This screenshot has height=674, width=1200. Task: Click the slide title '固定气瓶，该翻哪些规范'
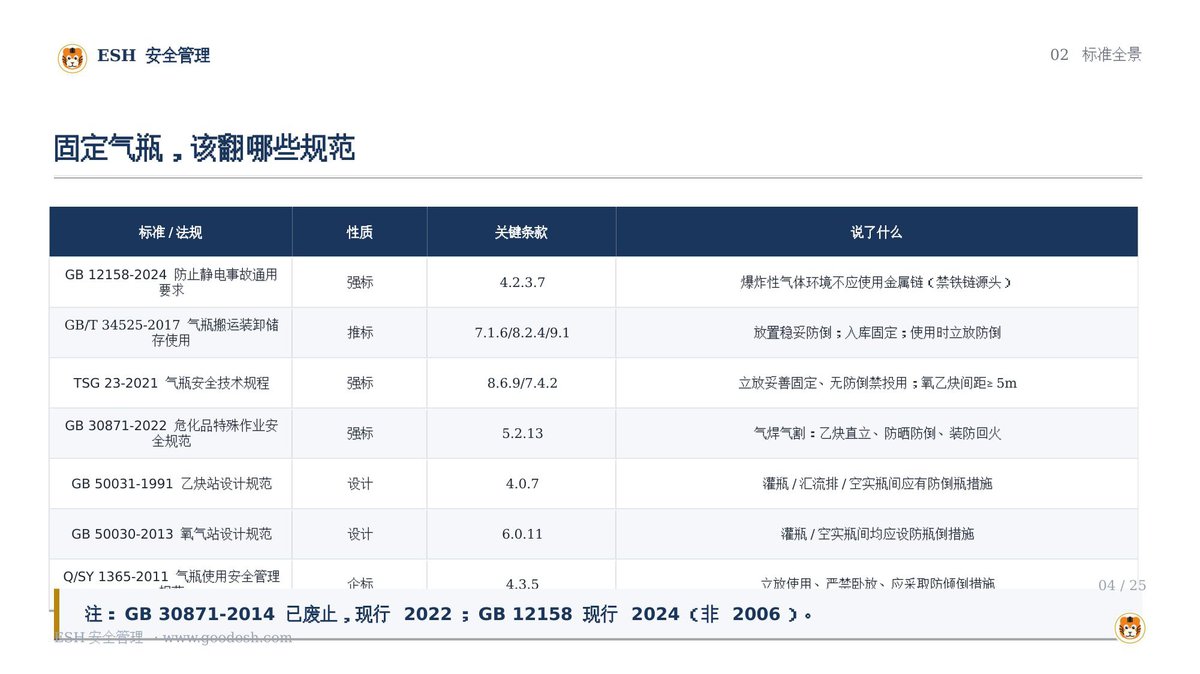pos(204,149)
